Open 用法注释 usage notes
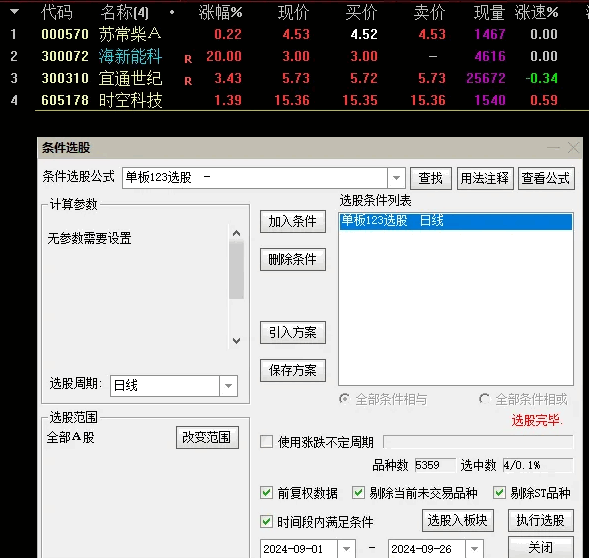The height and width of the screenshot is (558, 589). point(485,178)
